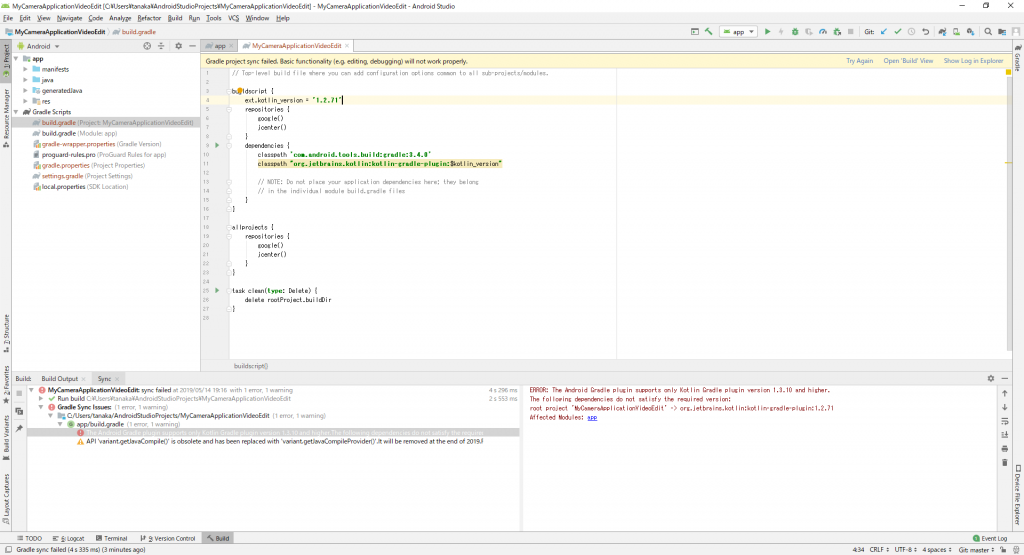Click the Make Project hammer icon
The height and width of the screenshot is (555, 1024).
tap(709, 31)
